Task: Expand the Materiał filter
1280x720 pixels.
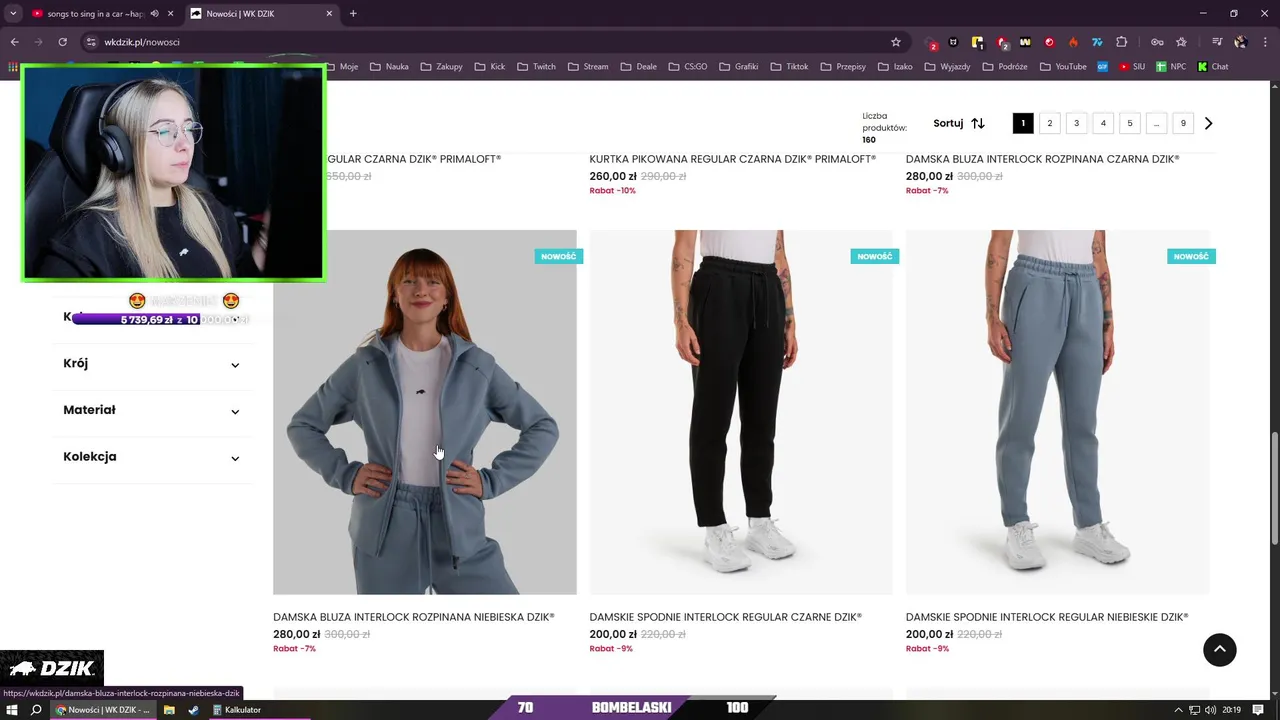Action: [152, 410]
